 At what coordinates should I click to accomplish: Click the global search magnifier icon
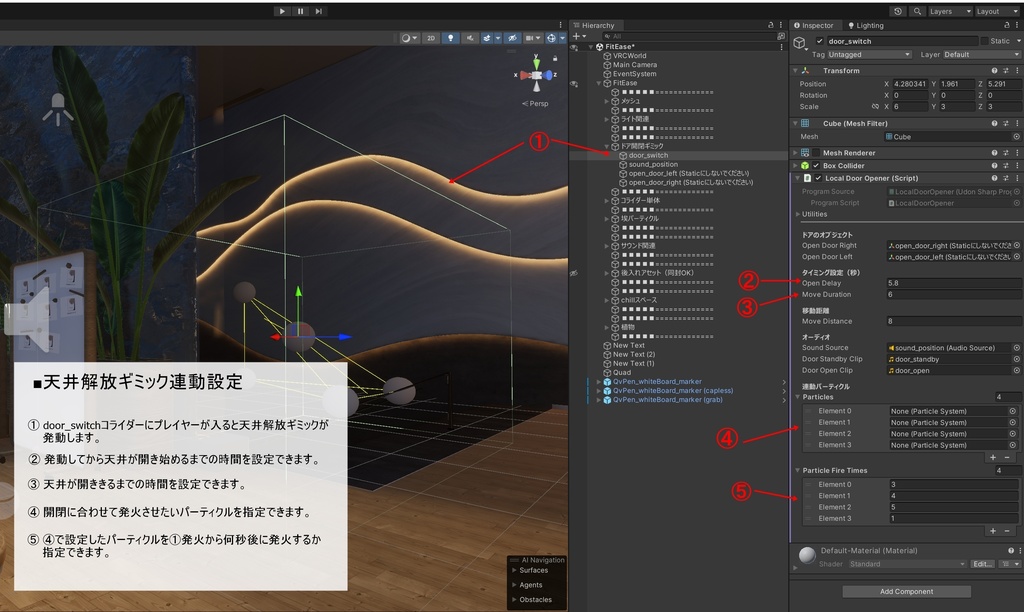[917, 11]
